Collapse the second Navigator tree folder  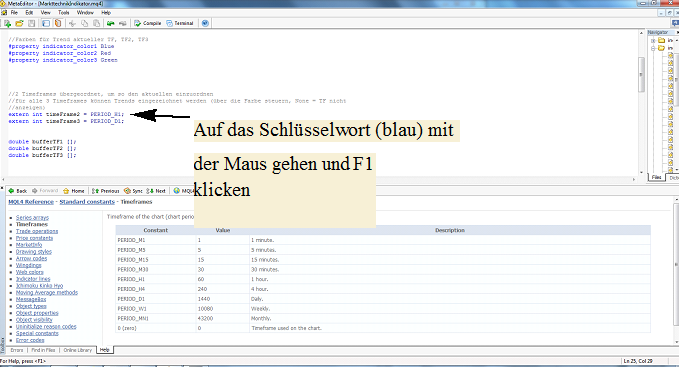(x=653, y=48)
